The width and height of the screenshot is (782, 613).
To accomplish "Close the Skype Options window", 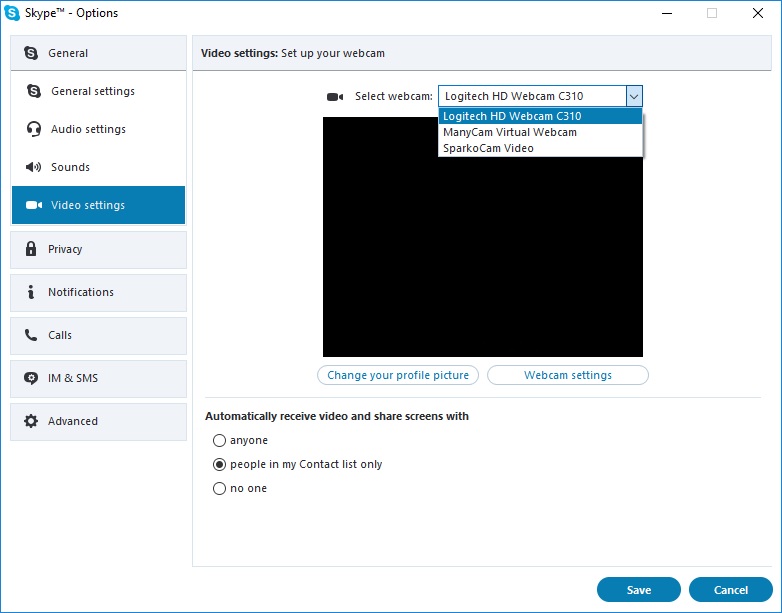I will pyautogui.click(x=758, y=13).
